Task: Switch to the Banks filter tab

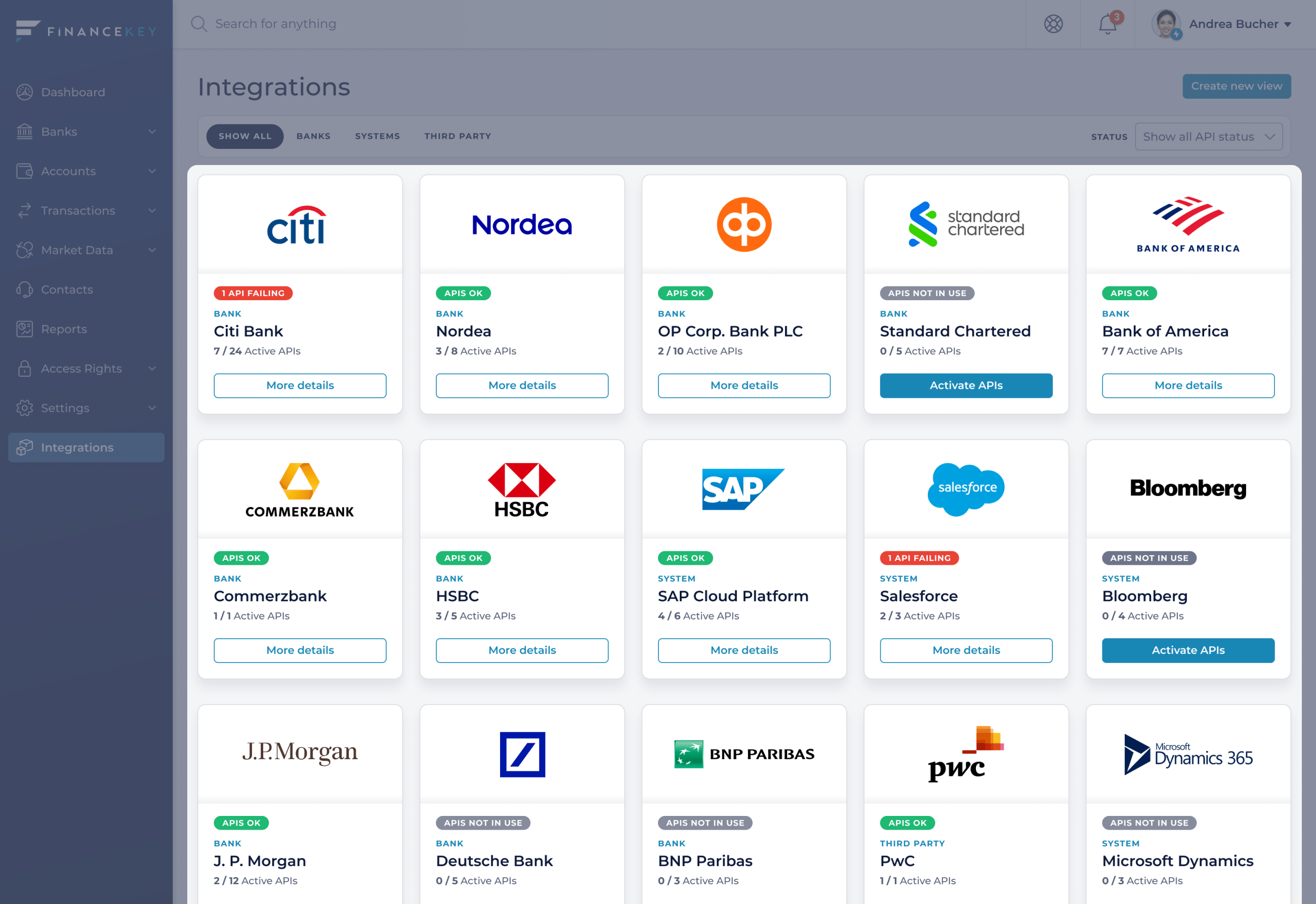Action: (313, 137)
